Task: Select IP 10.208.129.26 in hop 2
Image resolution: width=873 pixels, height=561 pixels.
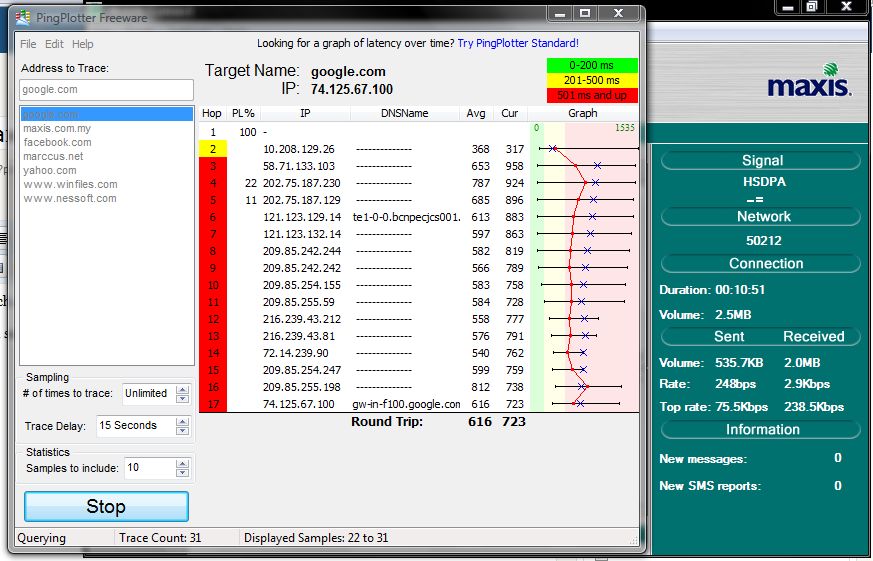Action: [299, 149]
